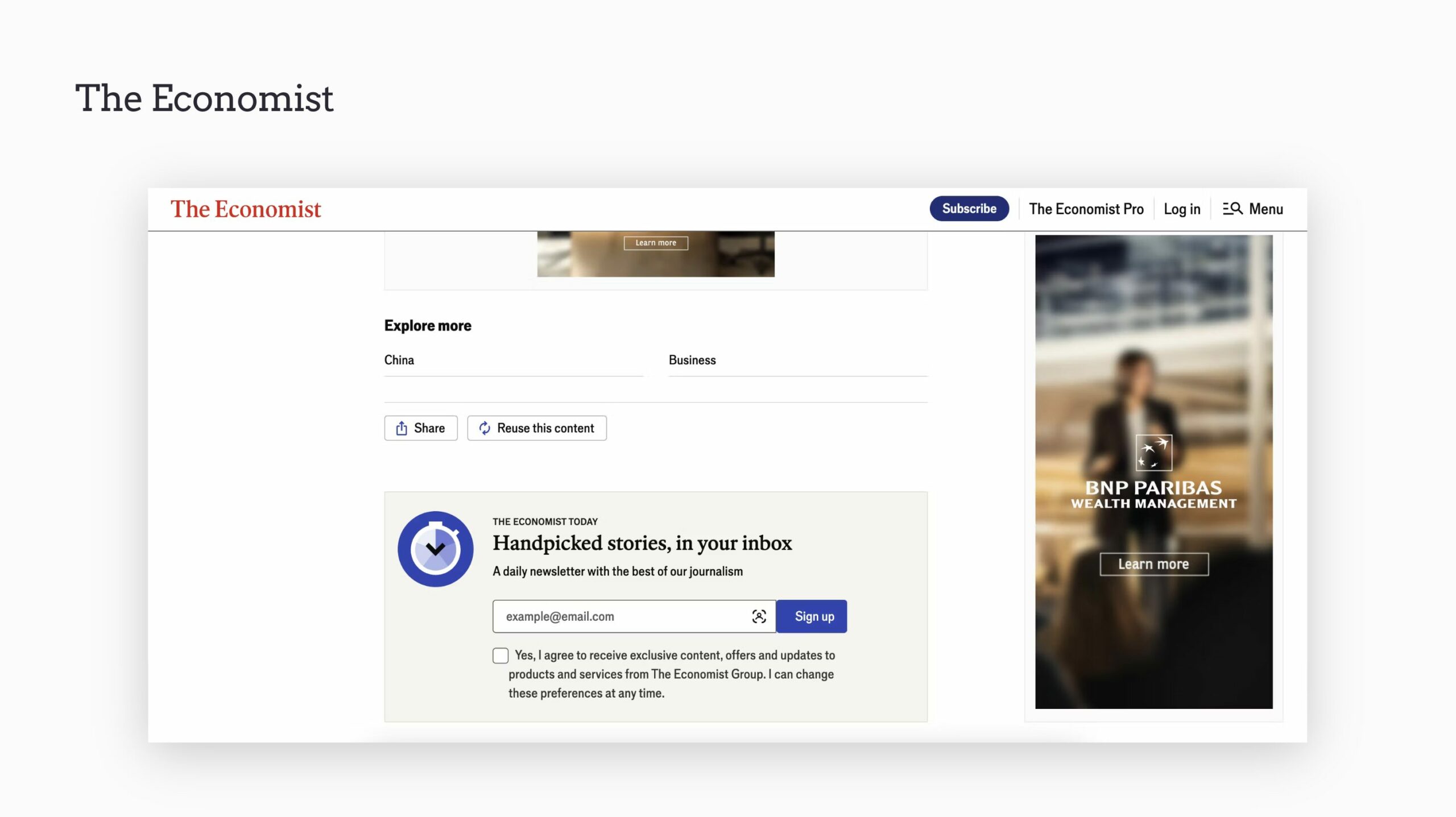
Task: Click the reuse content cycle icon
Action: [484, 428]
